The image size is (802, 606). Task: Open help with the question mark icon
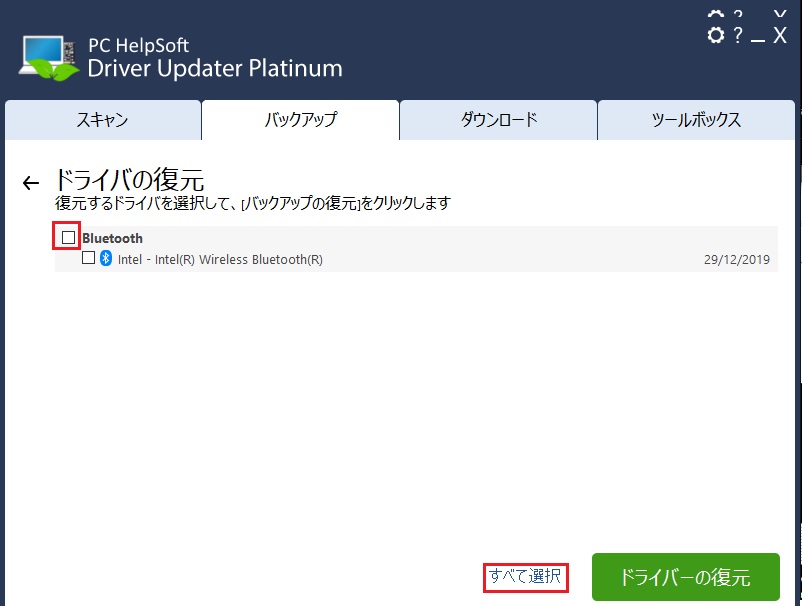tap(738, 35)
